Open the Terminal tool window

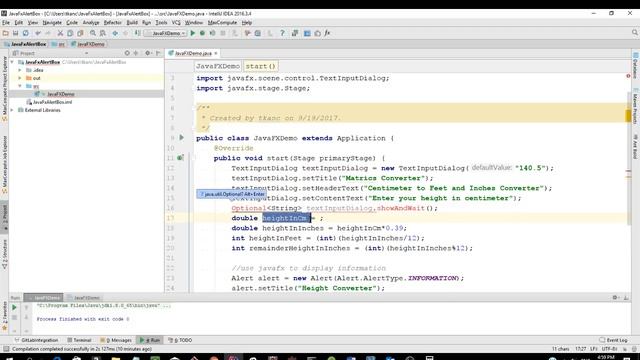[x=79, y=340]
